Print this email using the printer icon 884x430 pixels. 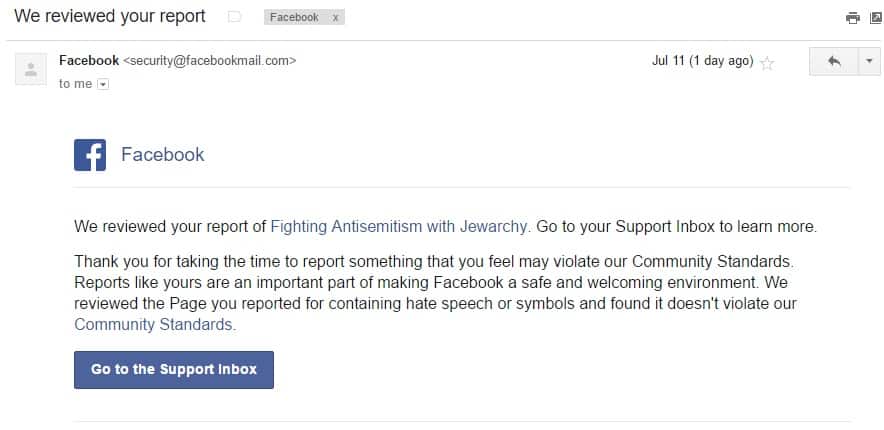pyautogui.click(x=852, y=18)
